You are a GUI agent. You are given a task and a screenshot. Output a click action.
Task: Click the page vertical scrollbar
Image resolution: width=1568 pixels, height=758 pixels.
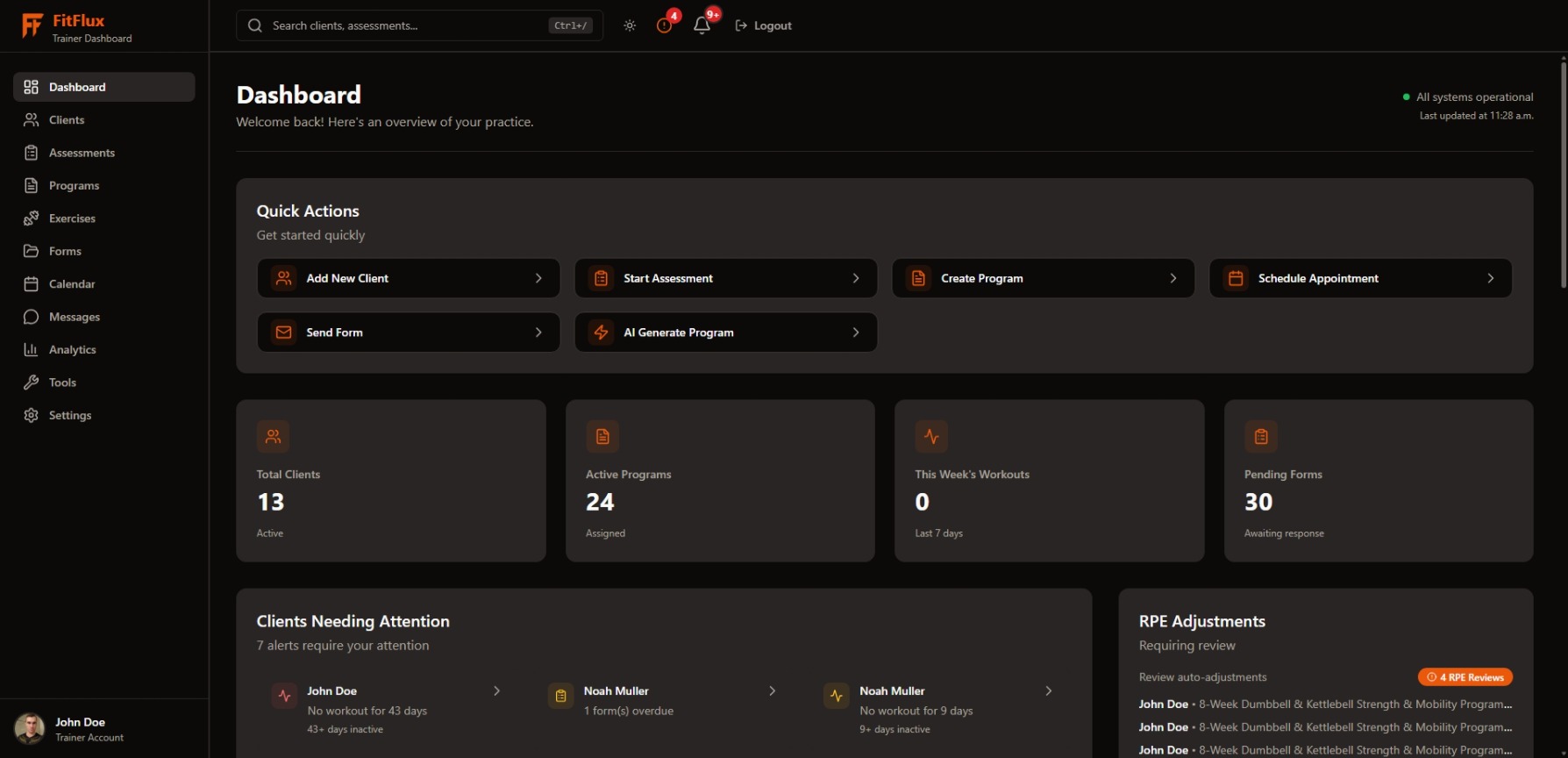pos(1563,175)
